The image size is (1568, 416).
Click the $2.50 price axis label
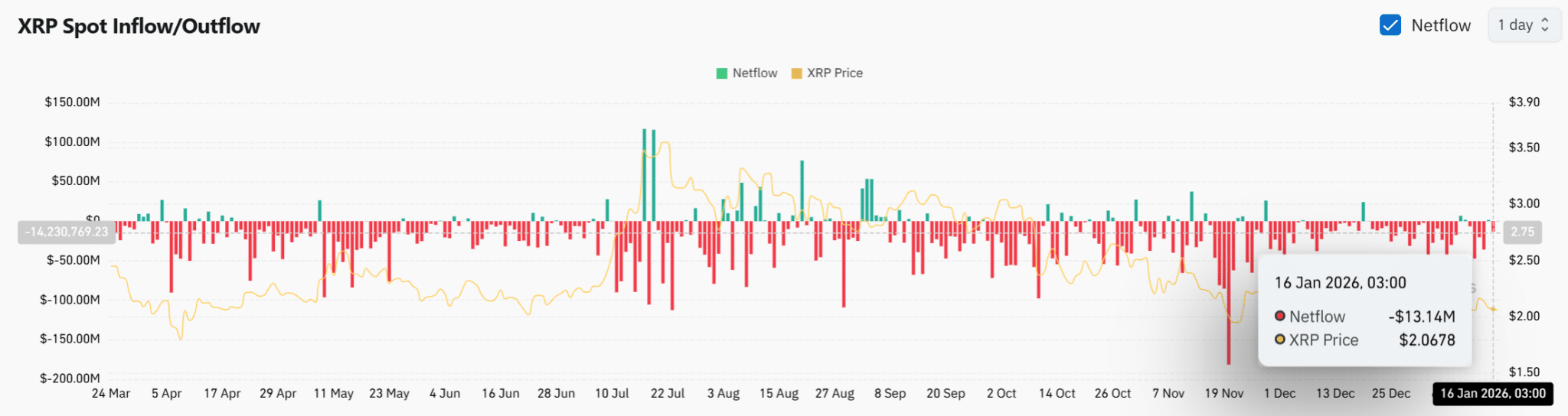coord(1524,260)
